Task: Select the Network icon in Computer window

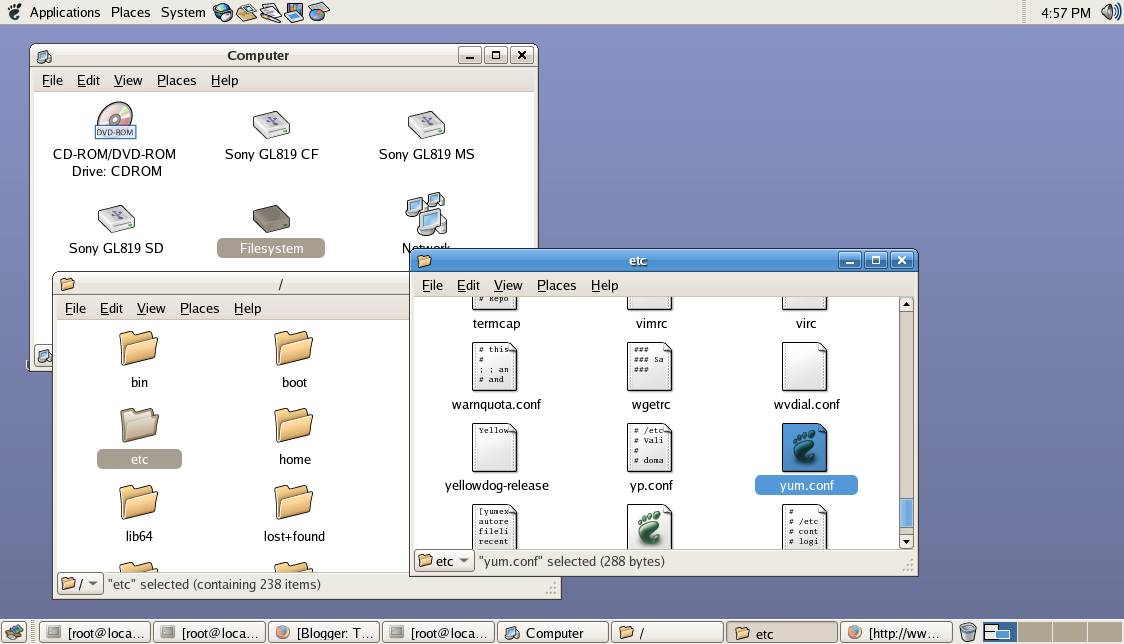Action: (x=427, y=214)
